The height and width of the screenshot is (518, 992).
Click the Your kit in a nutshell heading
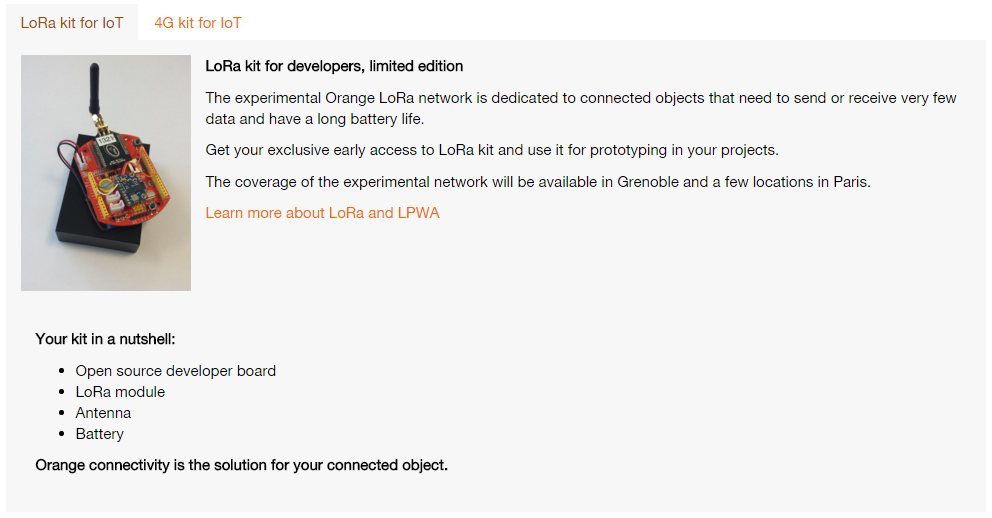pos(105,339)
